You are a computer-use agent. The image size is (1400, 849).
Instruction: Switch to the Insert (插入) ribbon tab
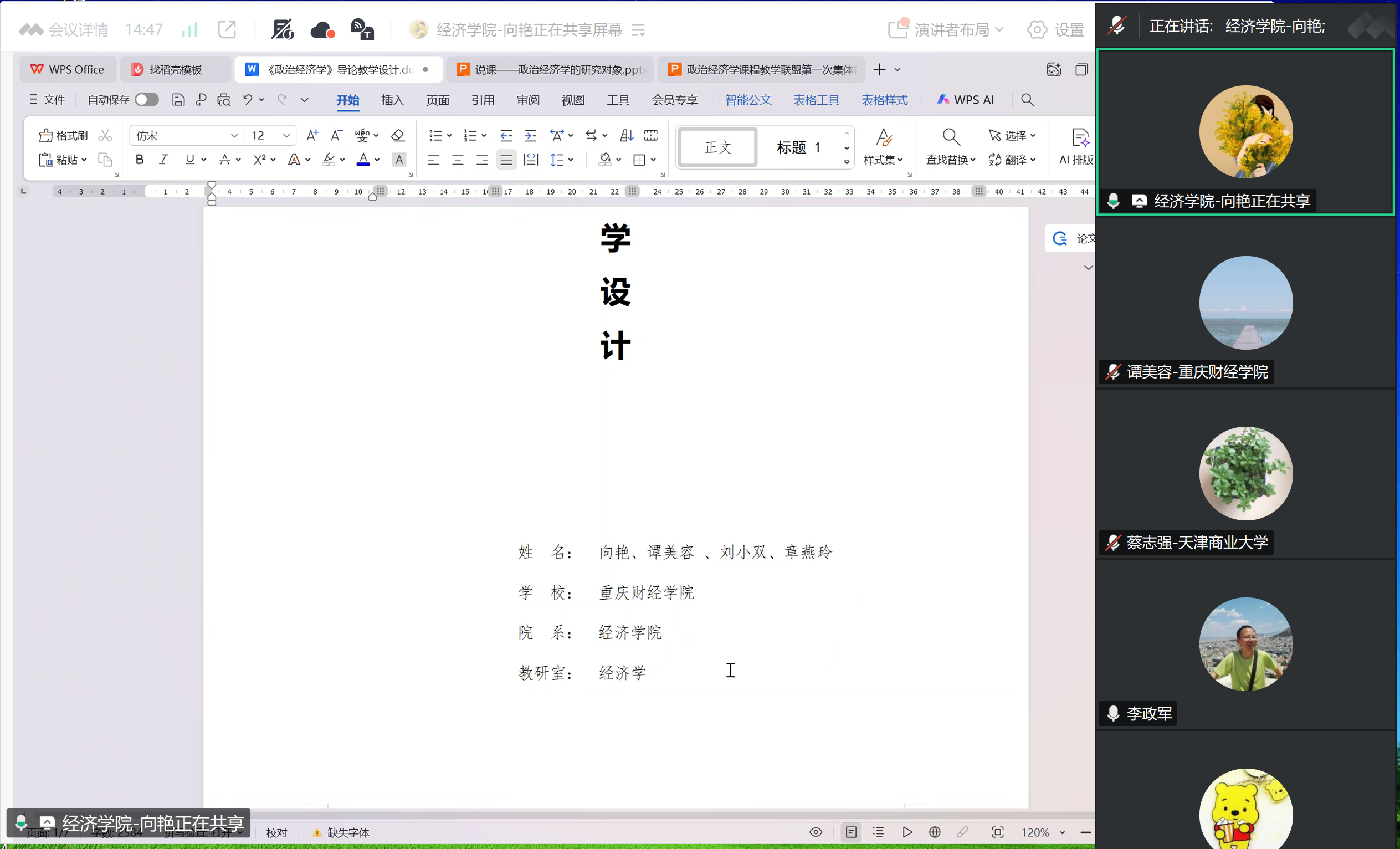[392, 100]
